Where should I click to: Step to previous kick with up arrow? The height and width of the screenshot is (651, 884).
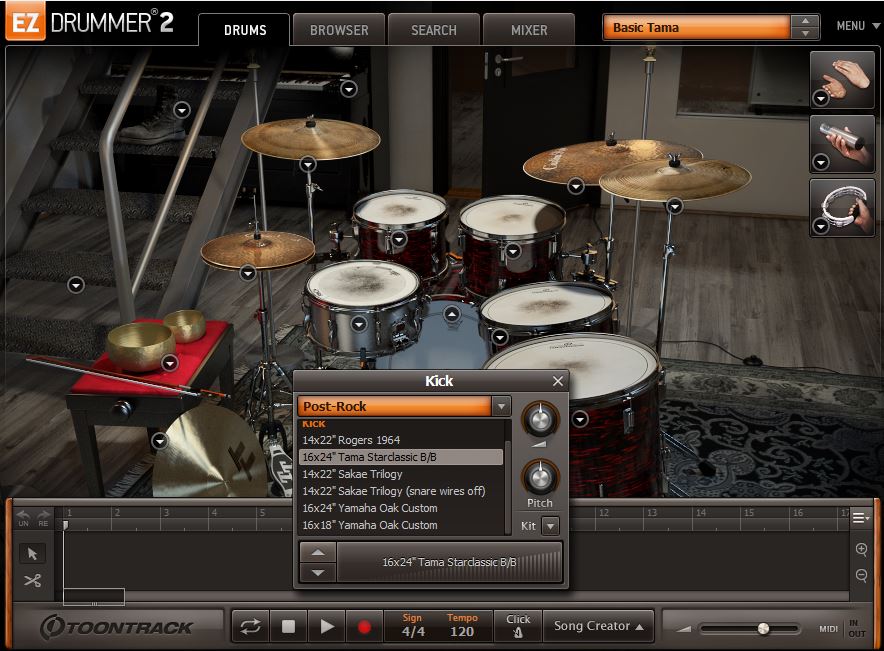pyautogui.click(x=318, y=552)
